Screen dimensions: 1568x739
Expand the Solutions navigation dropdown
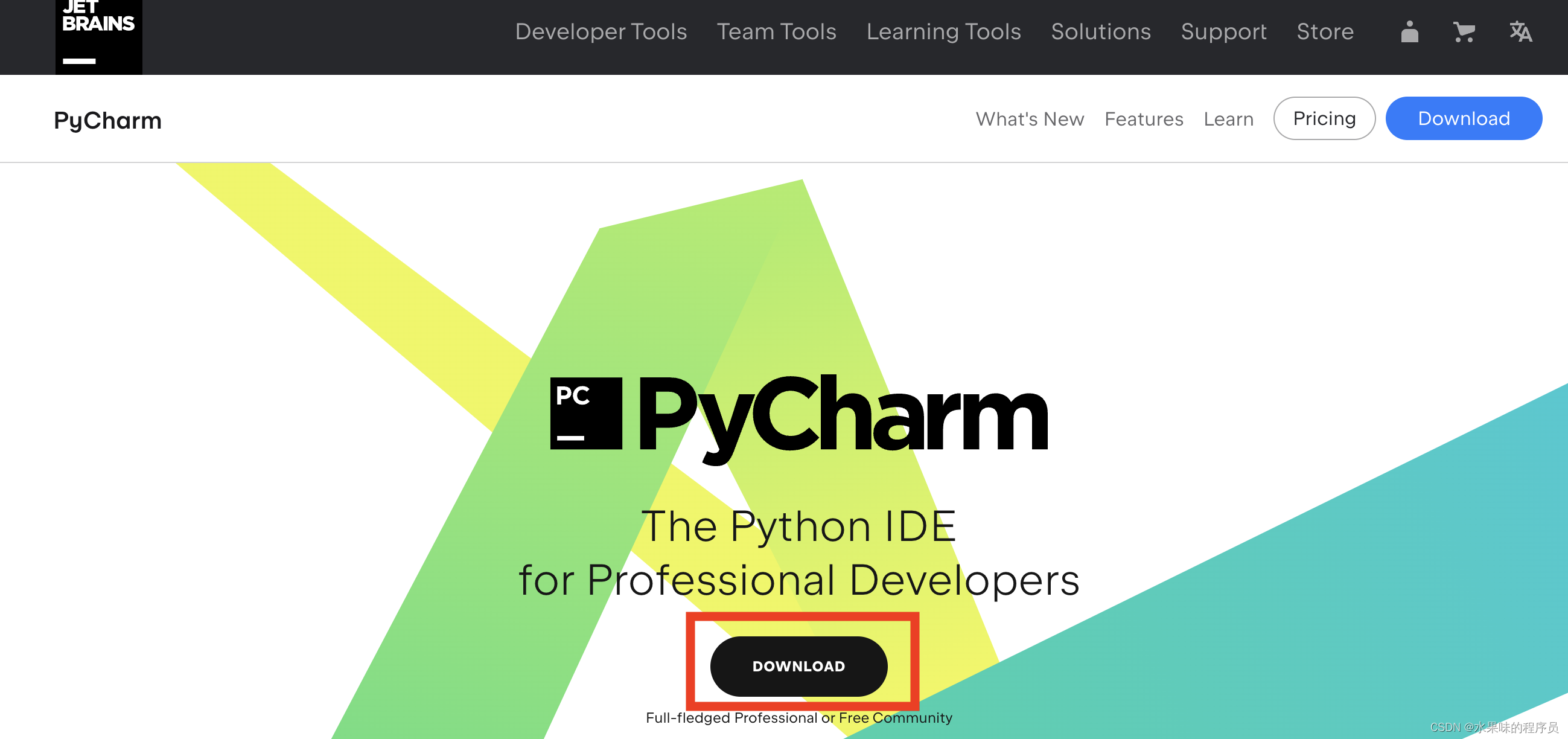tap(1100, 31)
